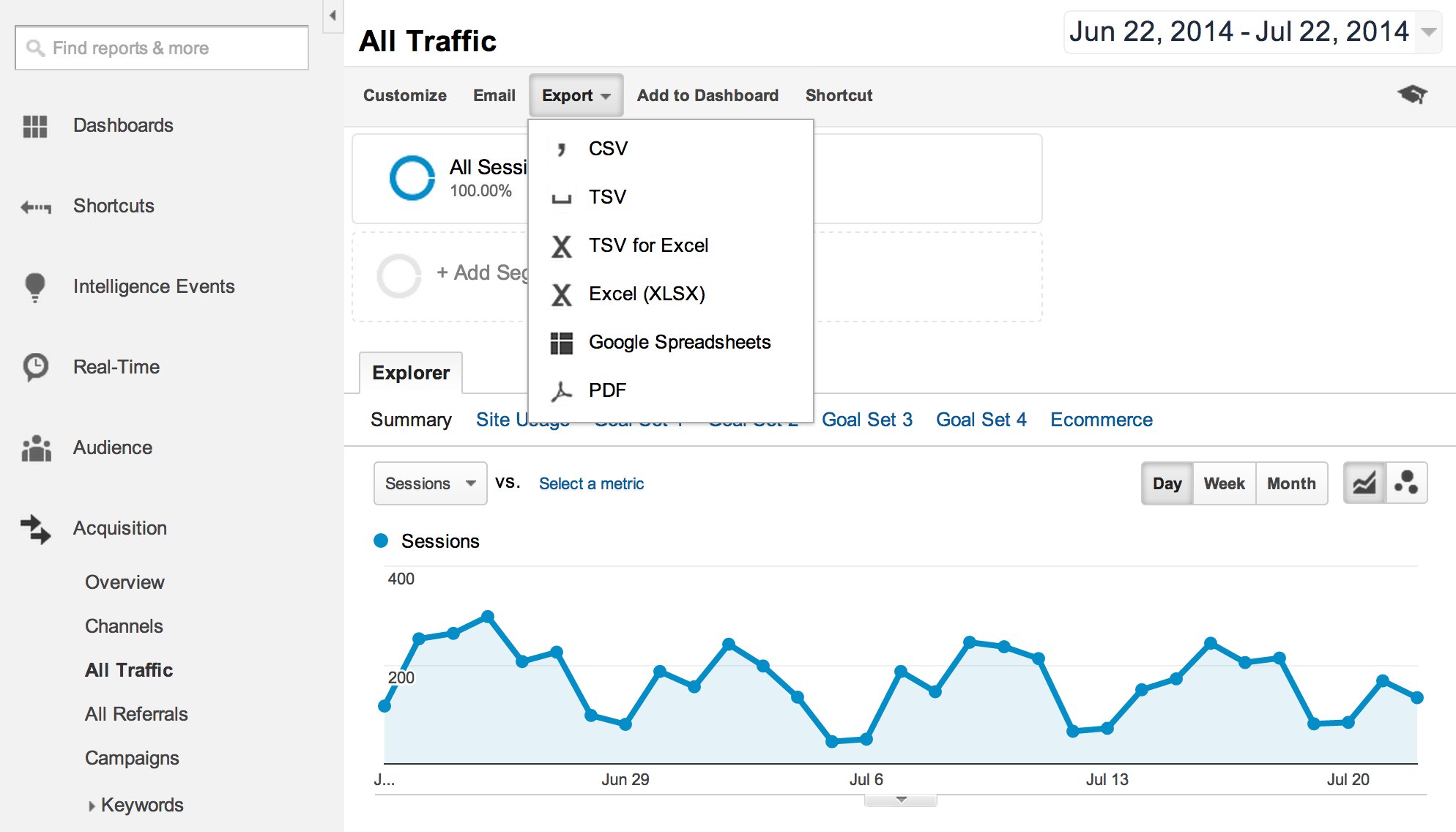The image size is (1456, 832).
Task: Click the Intelligence Events lightbulb icon
Action: (x=34, y=286)
